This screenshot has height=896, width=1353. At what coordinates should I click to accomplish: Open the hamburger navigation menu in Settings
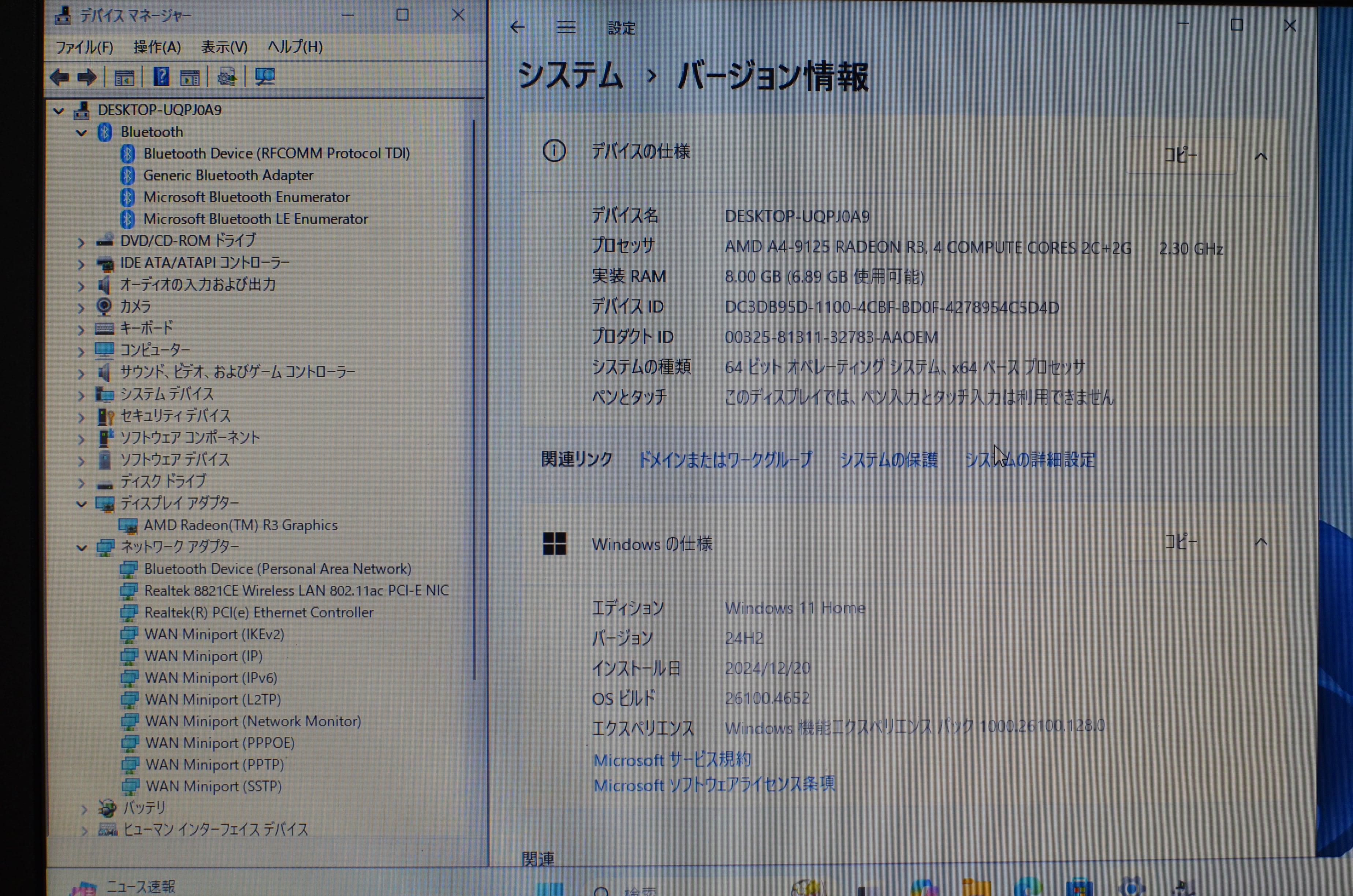pyautogui.click(x=566, y=27)
